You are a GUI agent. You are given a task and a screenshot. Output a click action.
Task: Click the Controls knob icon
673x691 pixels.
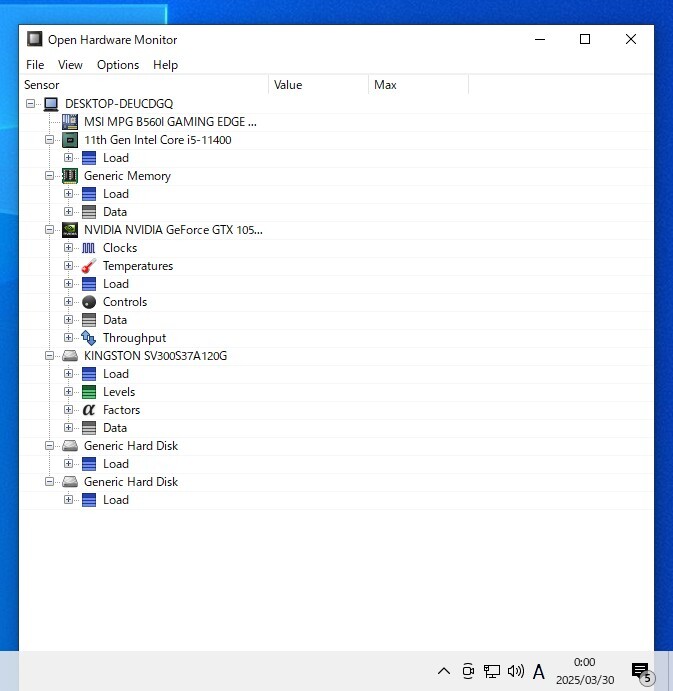pos(89,302)
